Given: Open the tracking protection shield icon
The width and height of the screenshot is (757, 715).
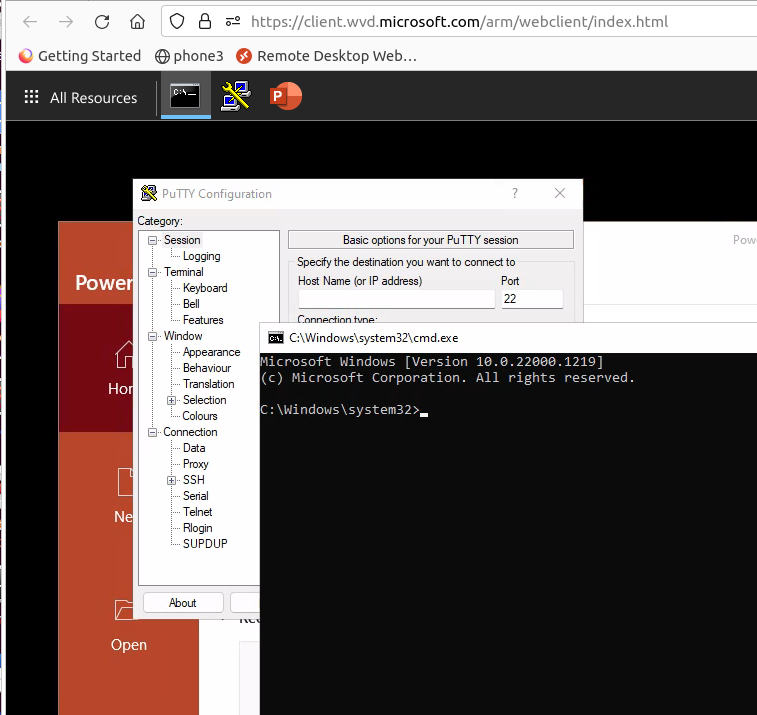Looking at the screenshot, I should [177, 21].
